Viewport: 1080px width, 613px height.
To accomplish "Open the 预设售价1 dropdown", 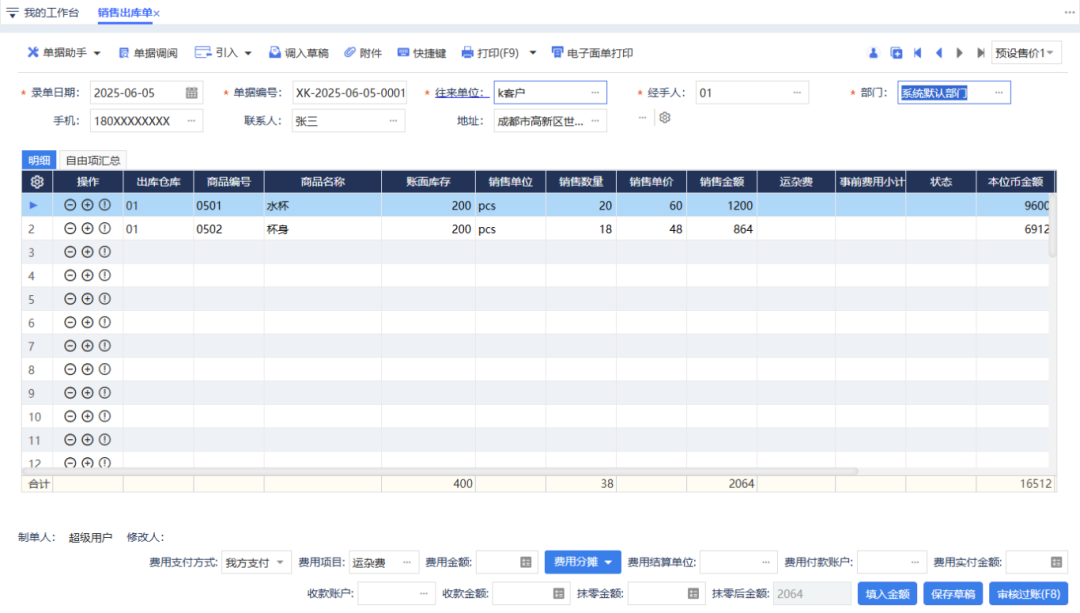I will click(x=1025, y=53).
